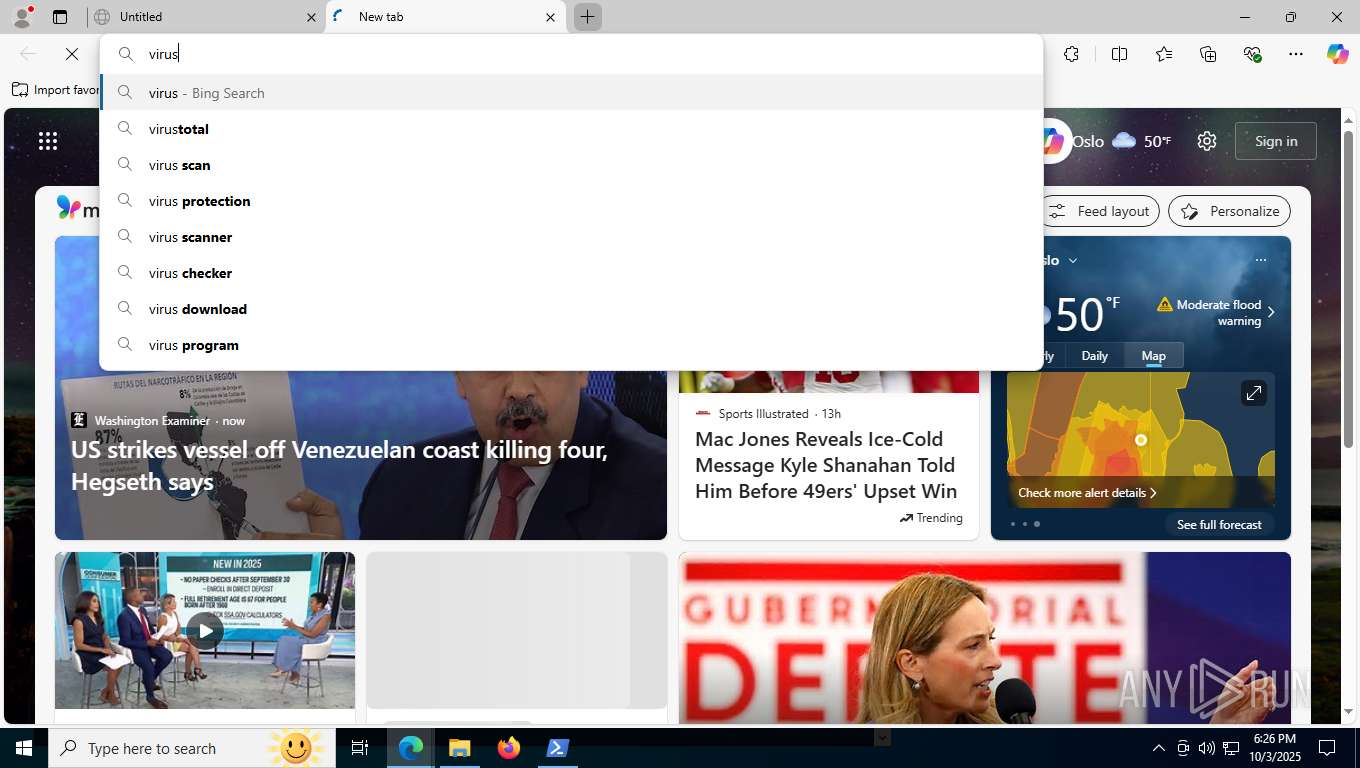Open Settings and more ellipsis menu

pos(1296,54)
